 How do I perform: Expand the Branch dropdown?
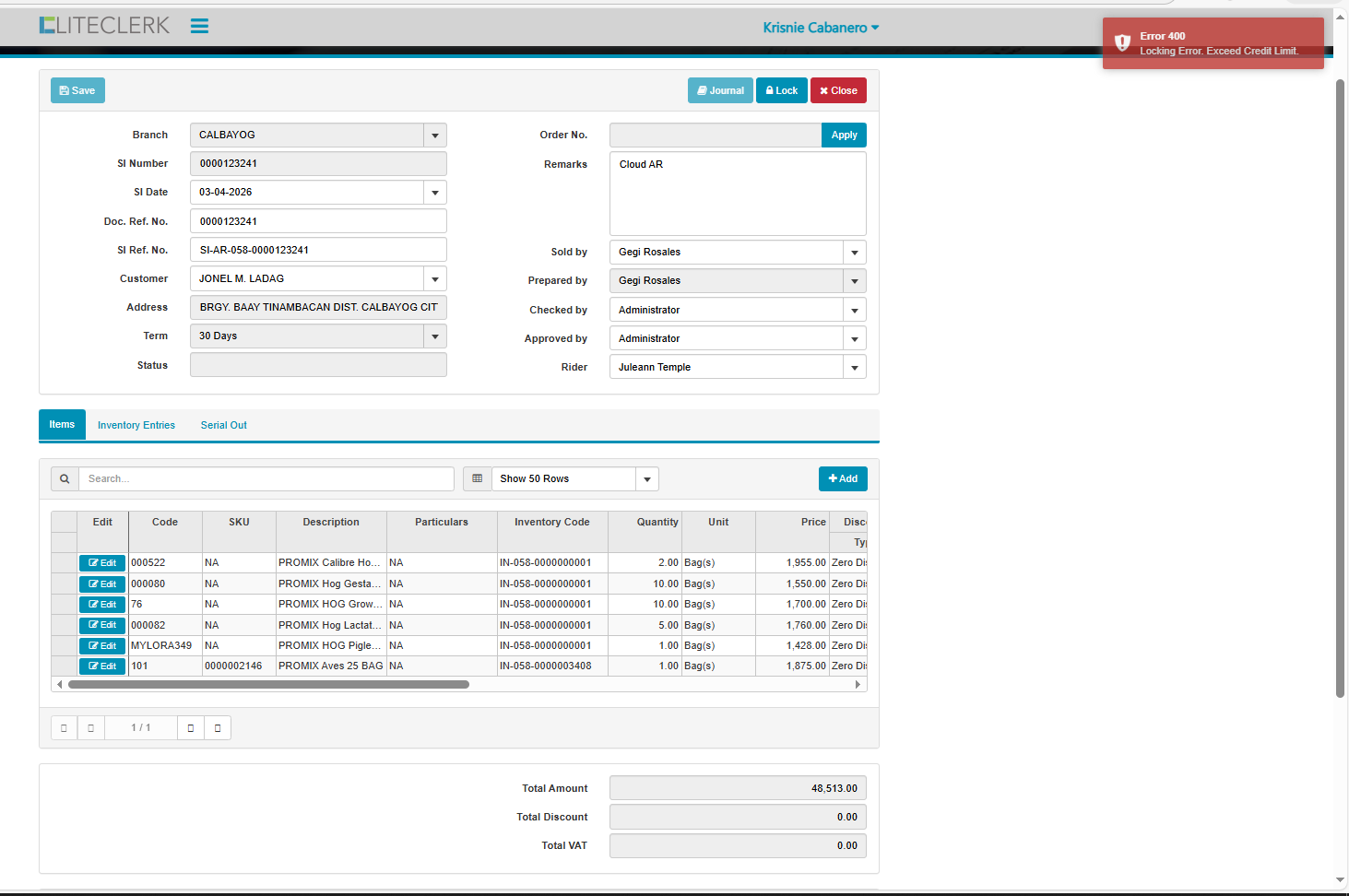pos(435,136)
